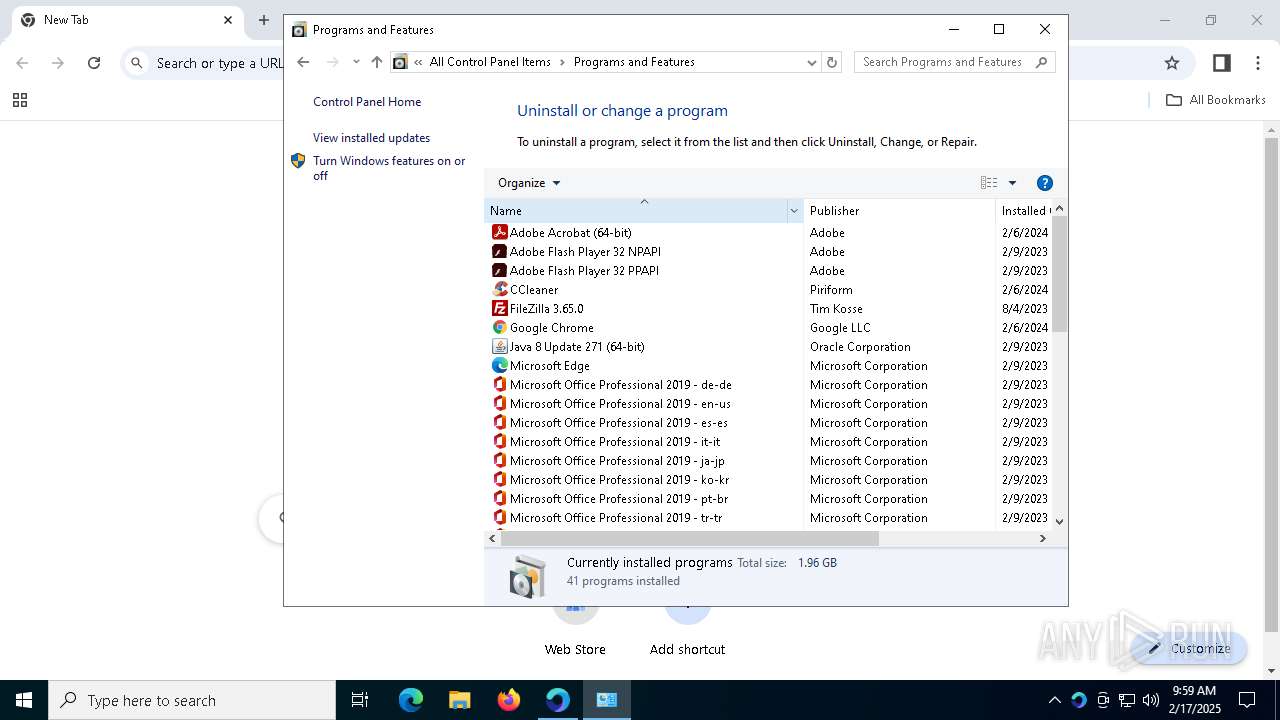Open the help question mark icon
This screenshot has height=720, width=1280.
(x=1045, y=183)
